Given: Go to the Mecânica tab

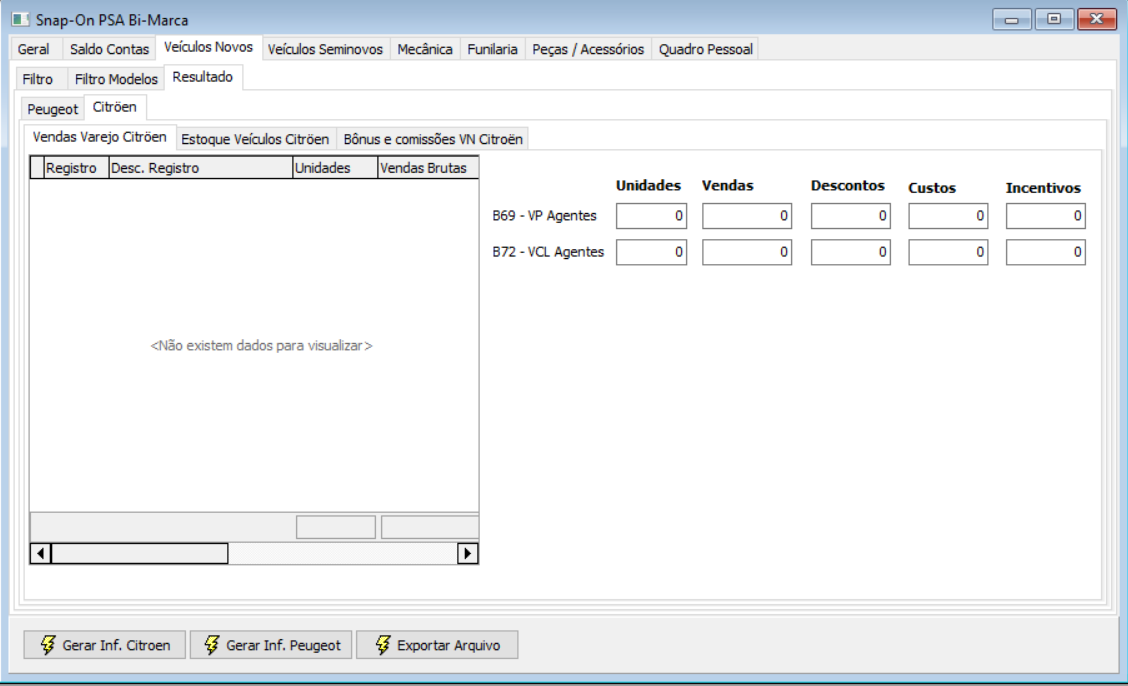Looking at the screenshot, I should pos(425,49).
